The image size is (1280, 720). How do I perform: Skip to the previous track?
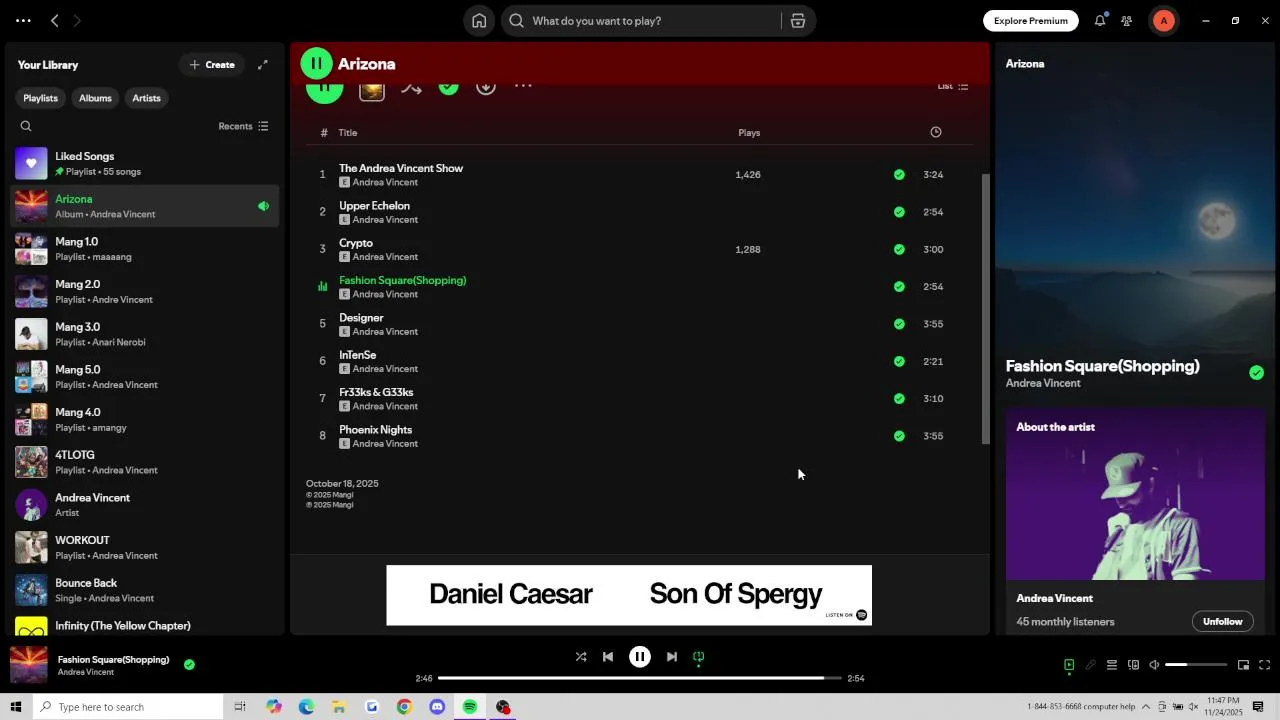click(x=608, y=657)
